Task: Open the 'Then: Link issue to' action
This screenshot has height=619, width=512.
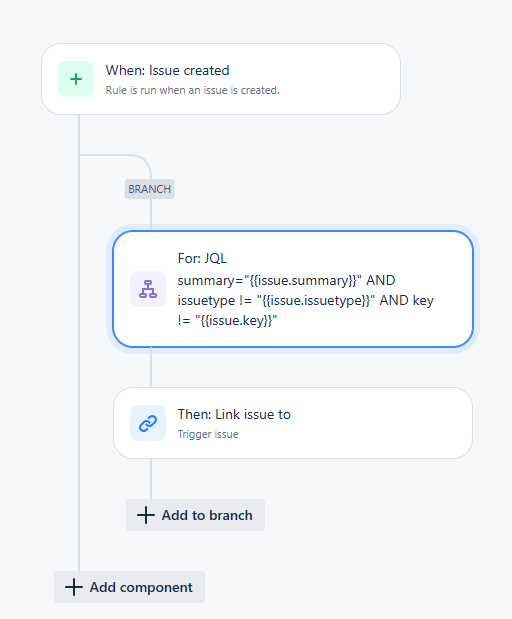Action: pos(234,414)
